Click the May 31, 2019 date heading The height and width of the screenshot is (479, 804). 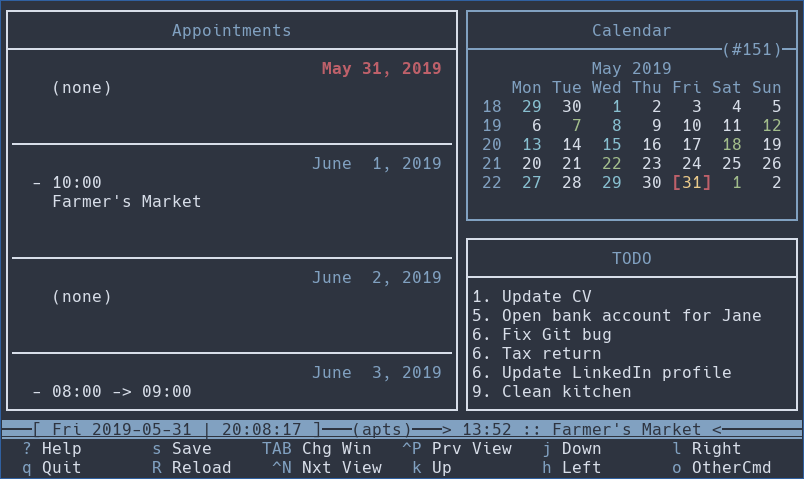pos(381,68)
